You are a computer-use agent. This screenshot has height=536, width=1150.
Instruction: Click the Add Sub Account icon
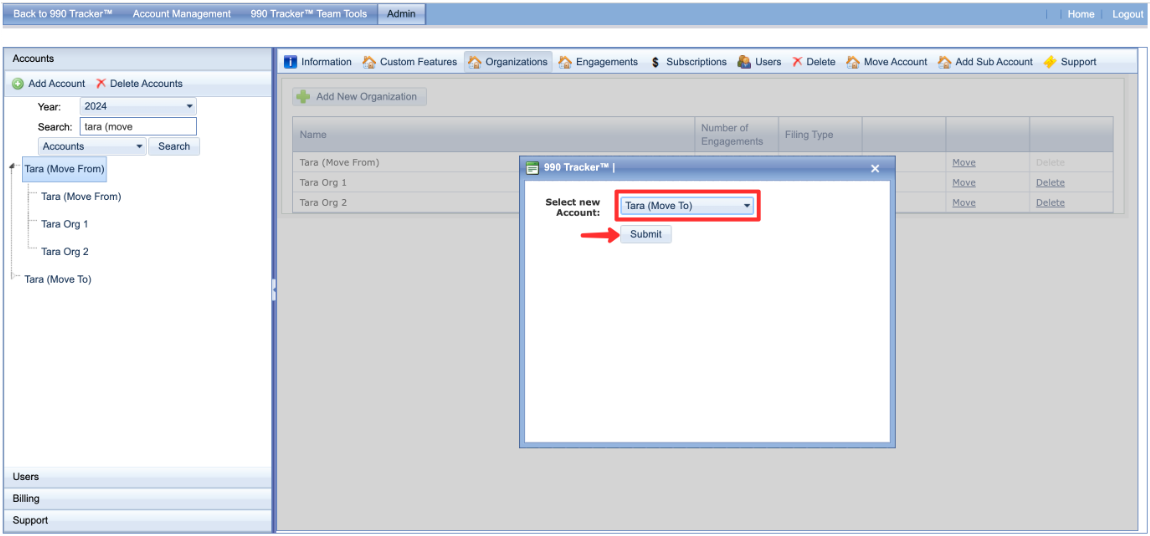point(945,62)
